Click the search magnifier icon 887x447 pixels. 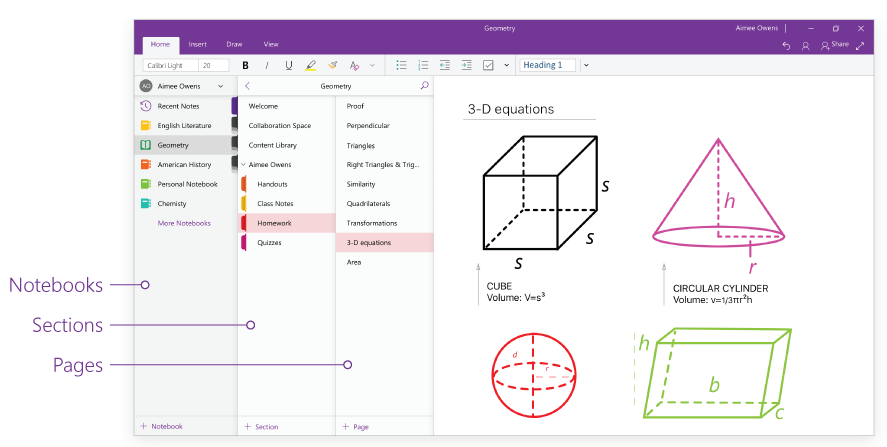(x=424, y=86)
